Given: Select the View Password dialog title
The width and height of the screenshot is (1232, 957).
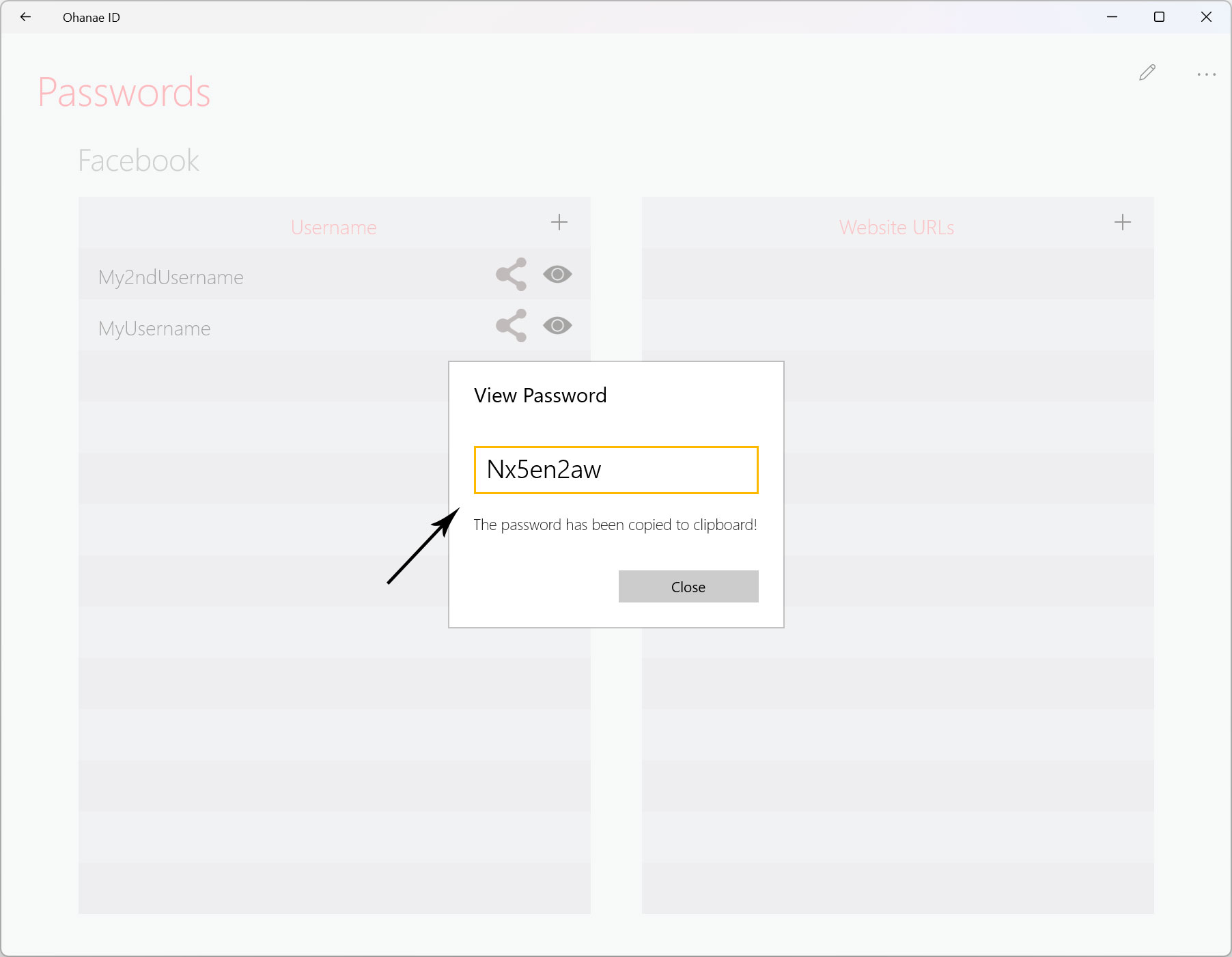Looking at the screenshot, I should point(540,396).
